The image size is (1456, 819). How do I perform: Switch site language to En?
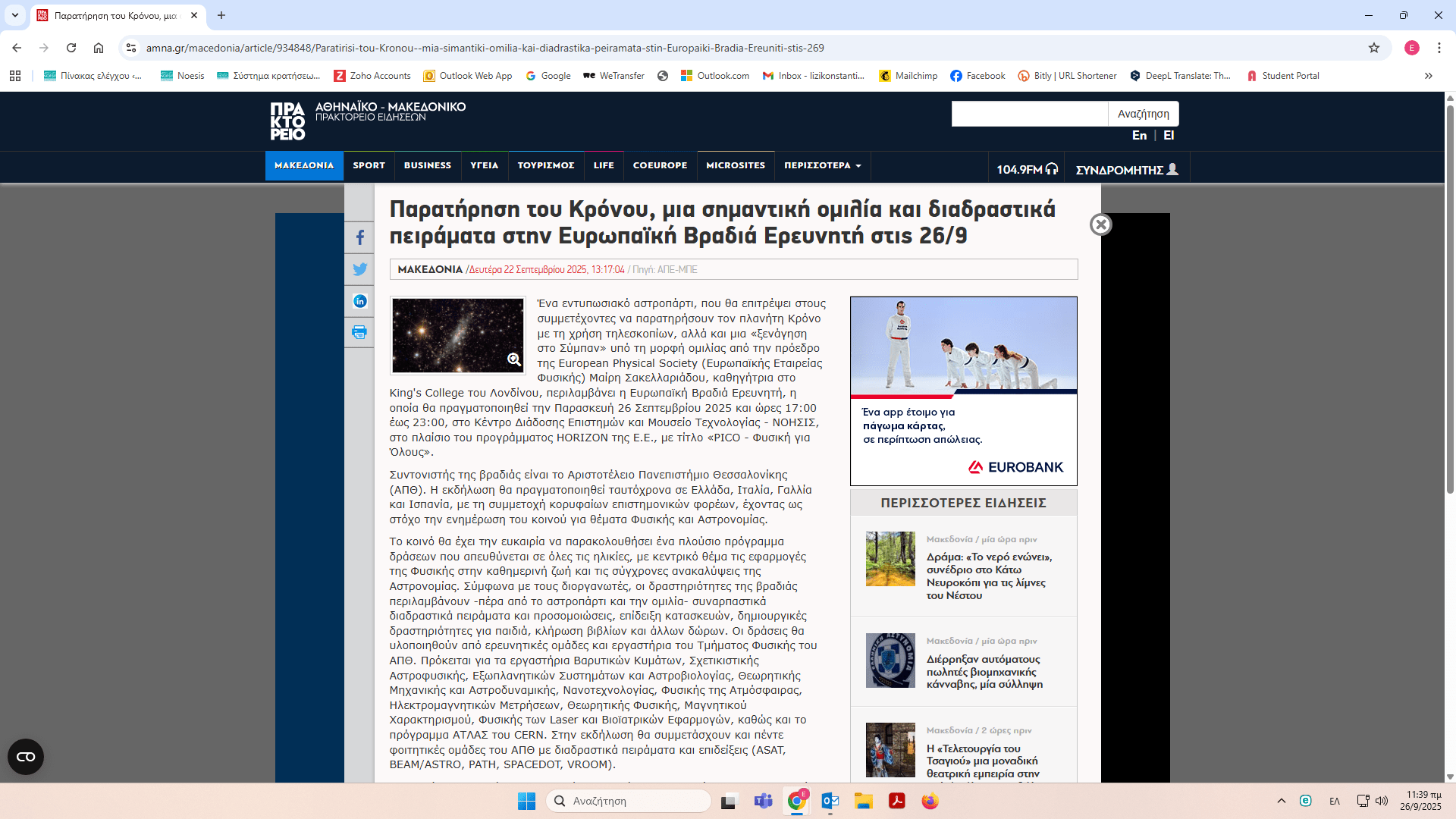1139,135
